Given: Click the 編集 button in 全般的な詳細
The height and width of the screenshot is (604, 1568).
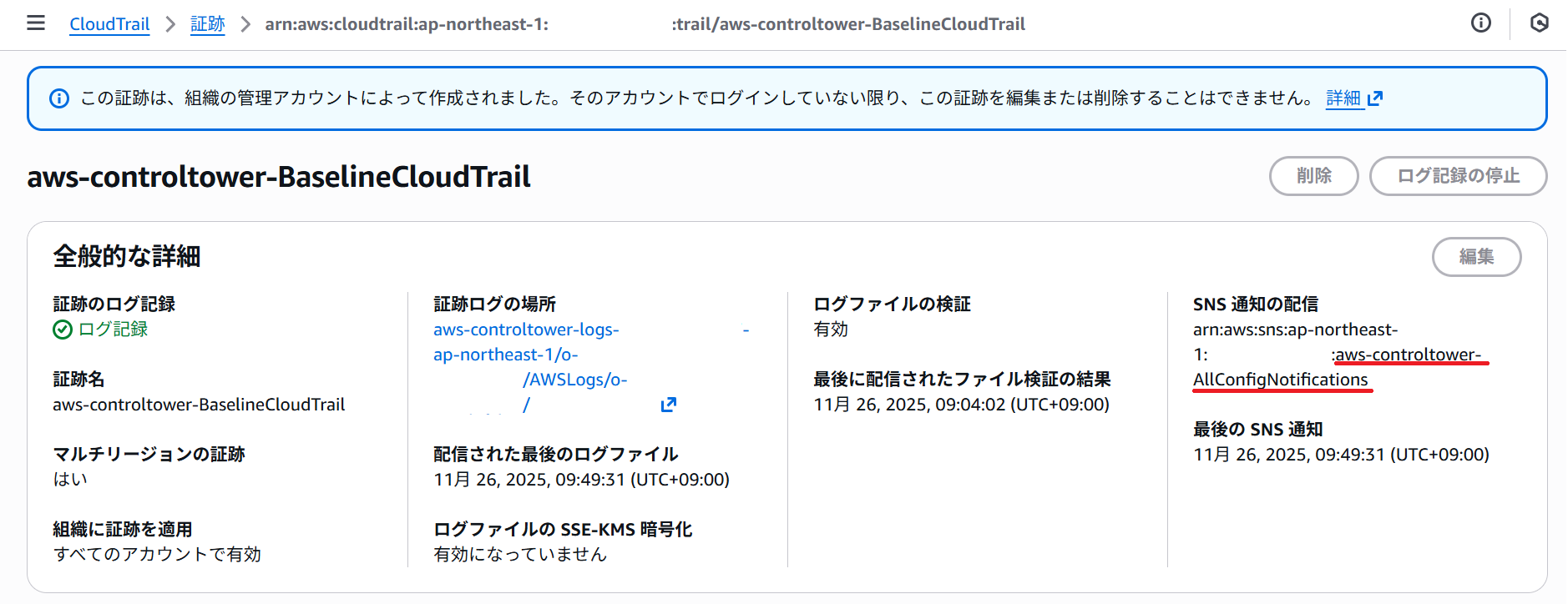Looking at the screenshot, I should click(1476, 257).
